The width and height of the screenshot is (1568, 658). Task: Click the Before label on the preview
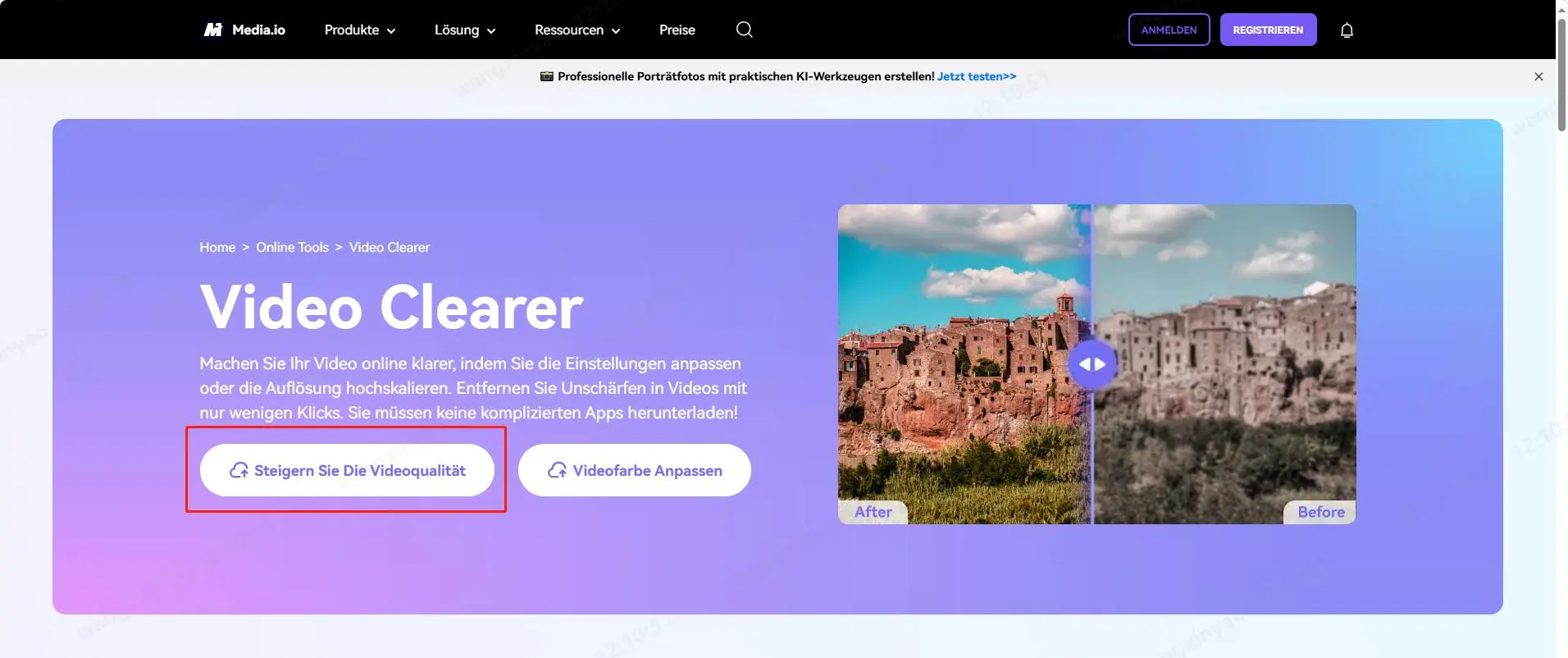coord(1320,512)
